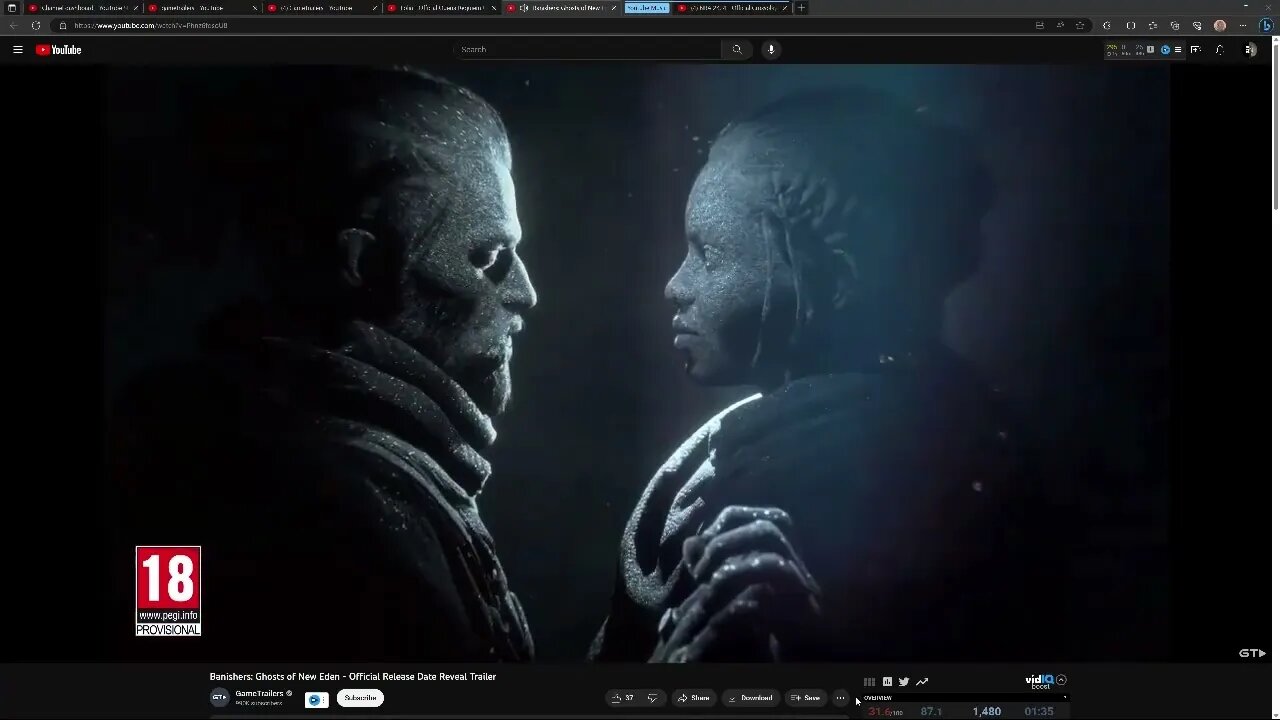Image resolution: width=1280 pixels, height=720 pixels.
Task: Go back using browser back arrow
Action: tap(13, 25)
